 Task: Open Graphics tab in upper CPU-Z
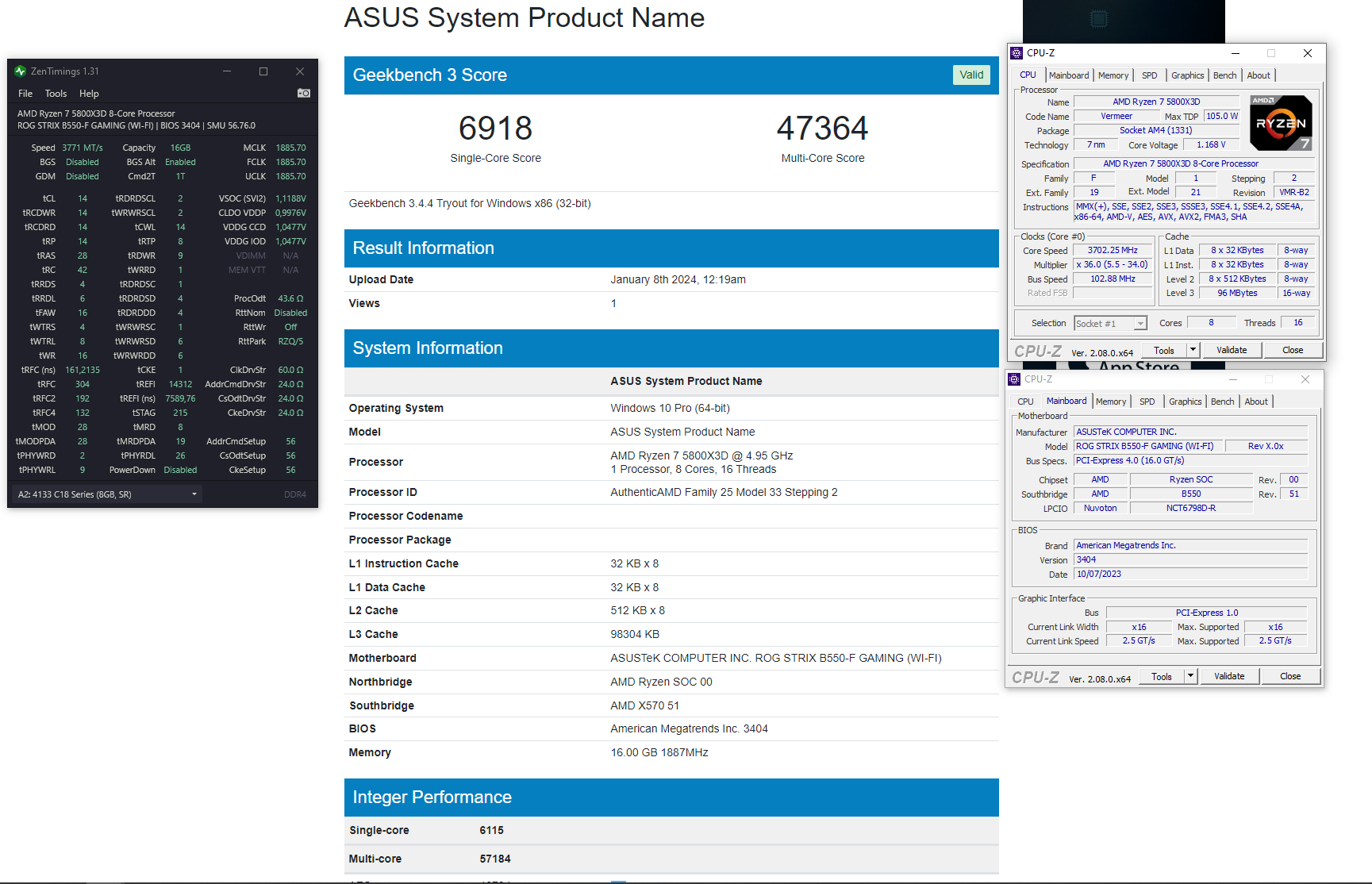tap(1188, 75)
